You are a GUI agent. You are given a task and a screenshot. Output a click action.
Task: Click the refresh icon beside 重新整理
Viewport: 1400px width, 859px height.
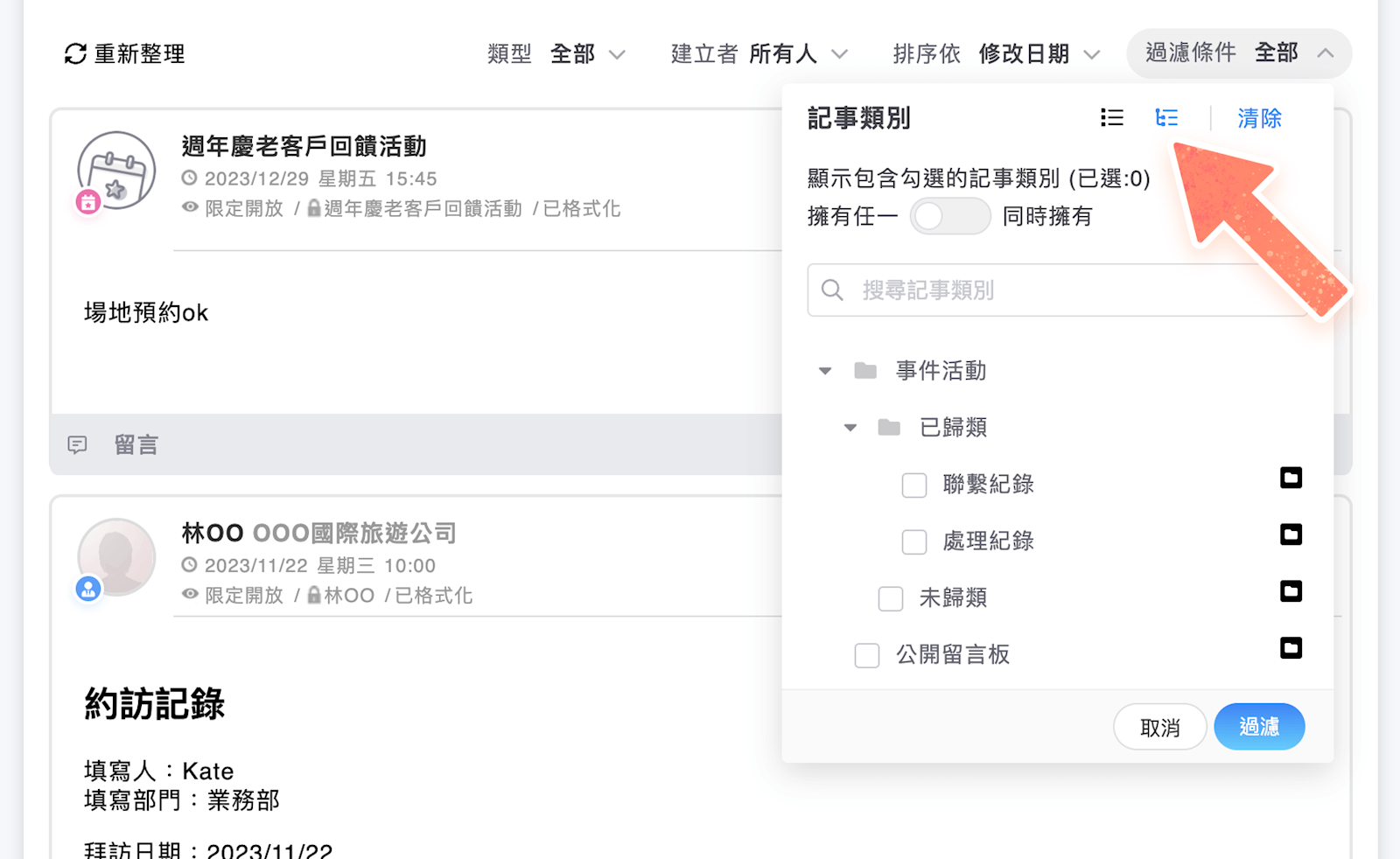click(75, 54)
